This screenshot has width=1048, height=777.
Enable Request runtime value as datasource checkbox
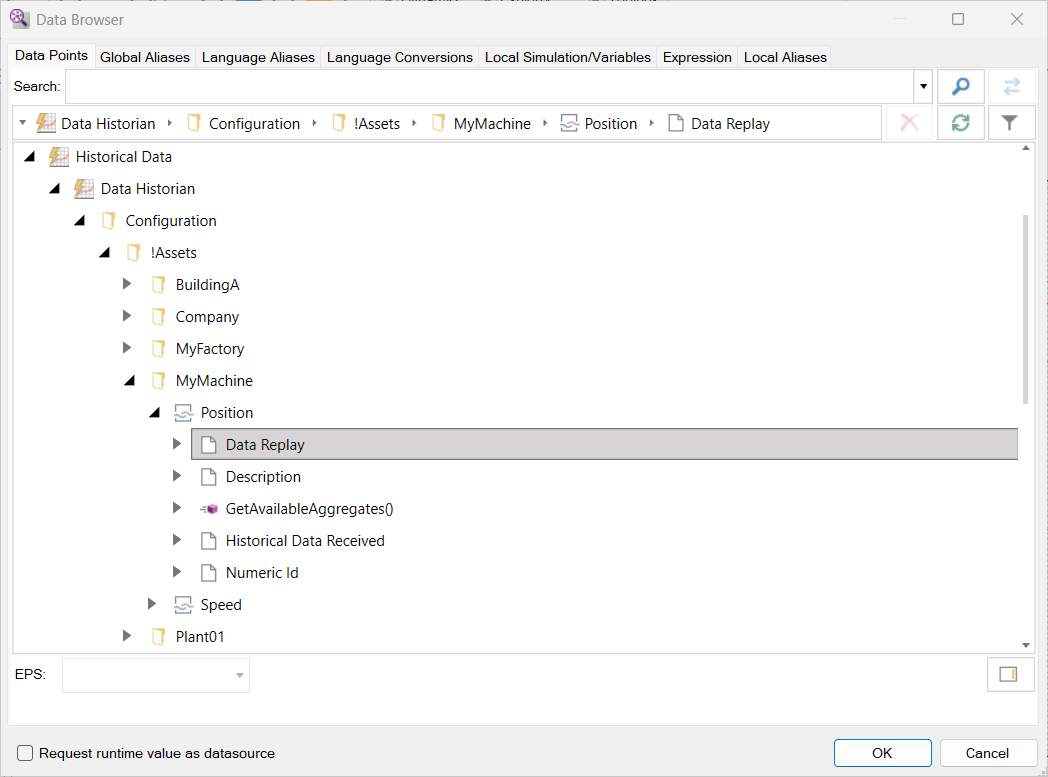pos(26,753)
